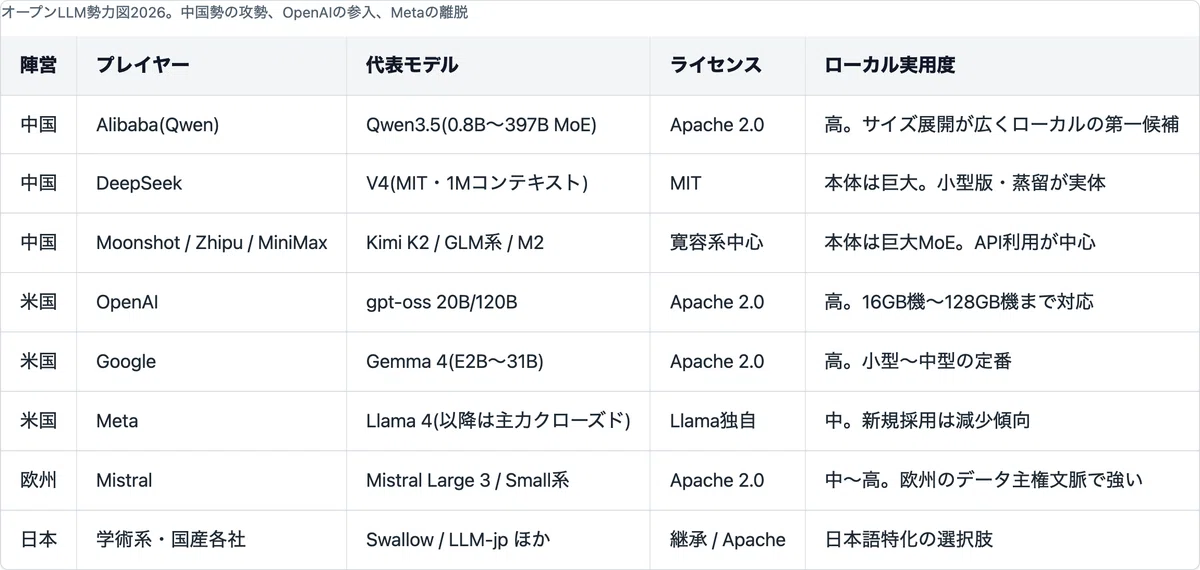Click the 陣営 column header

tap(39, 65)
